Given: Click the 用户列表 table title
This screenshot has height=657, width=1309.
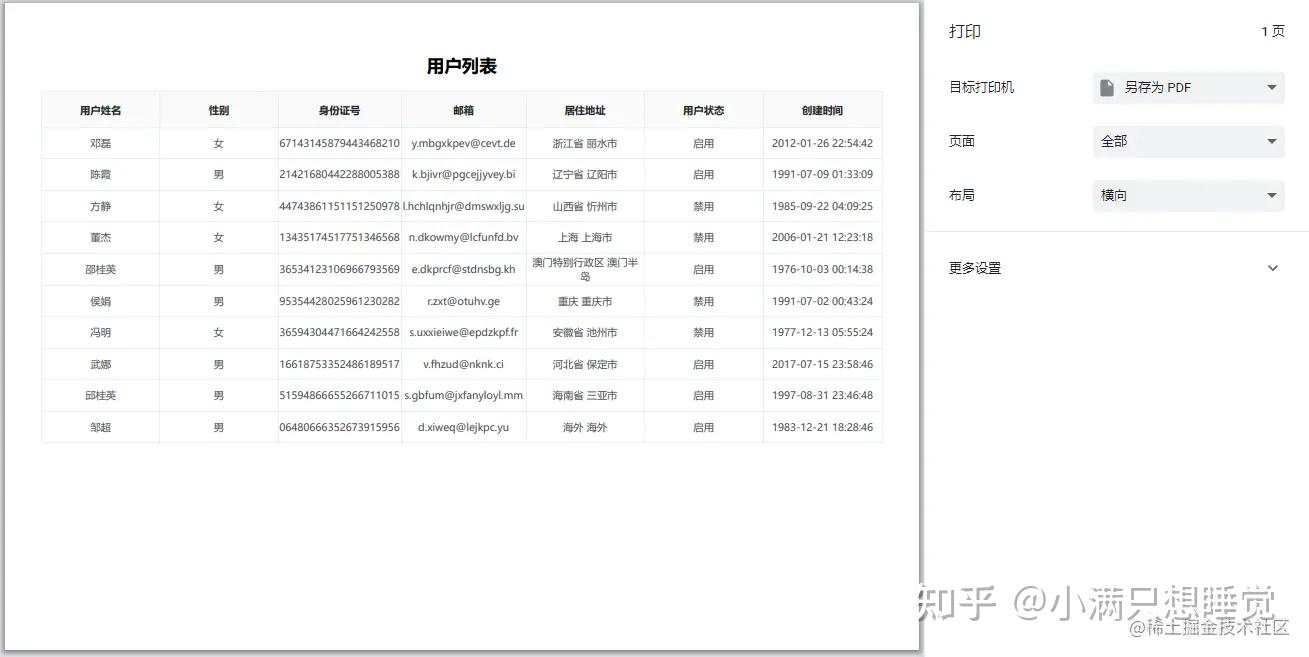Looking at the screenshot, I should pos(462,66).
